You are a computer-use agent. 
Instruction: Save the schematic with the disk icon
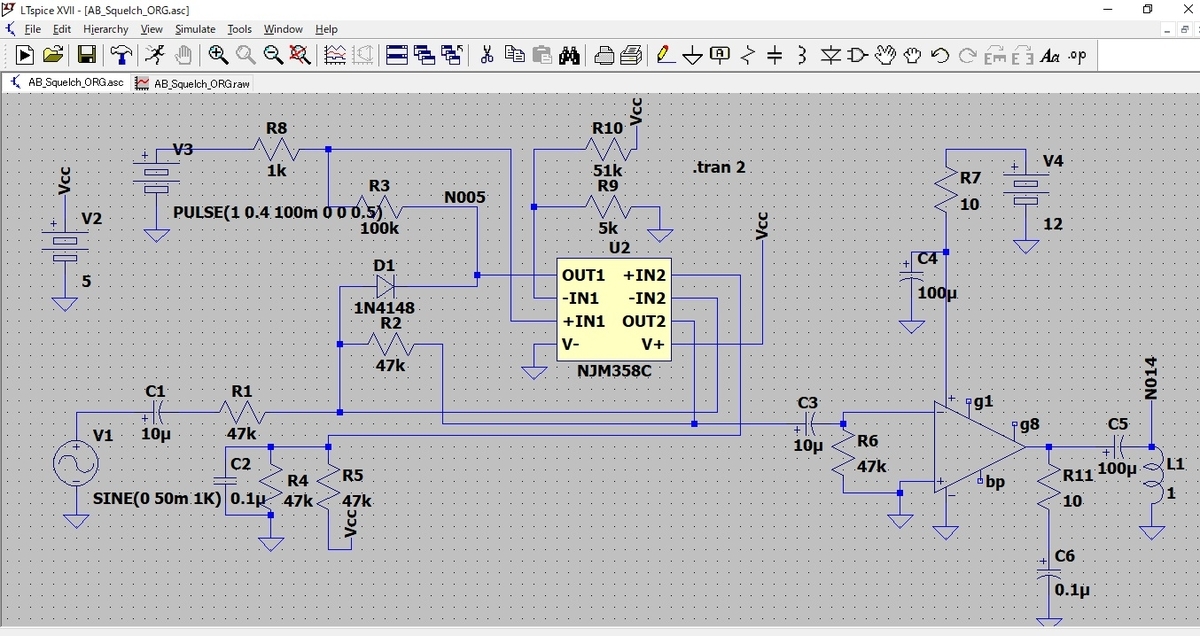click(x=86, y=55)
